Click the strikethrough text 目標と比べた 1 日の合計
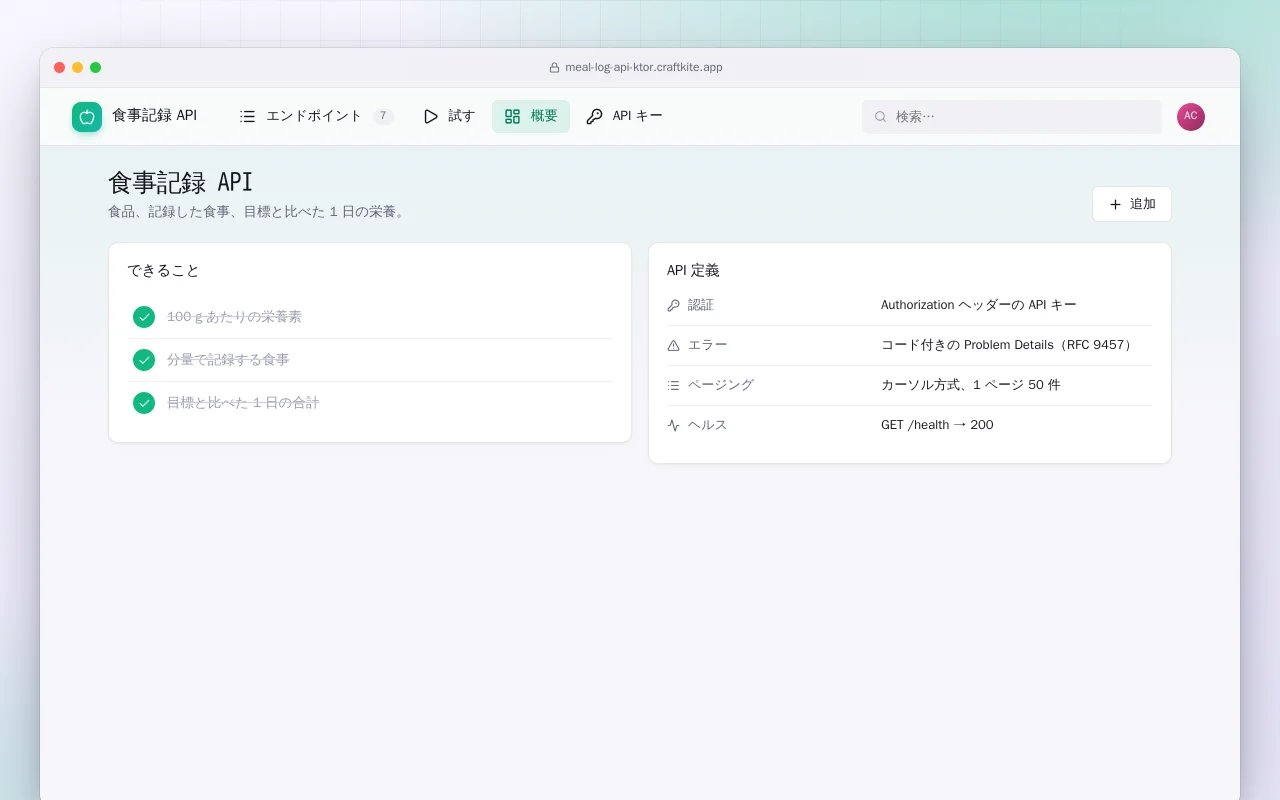 point(243,403)
